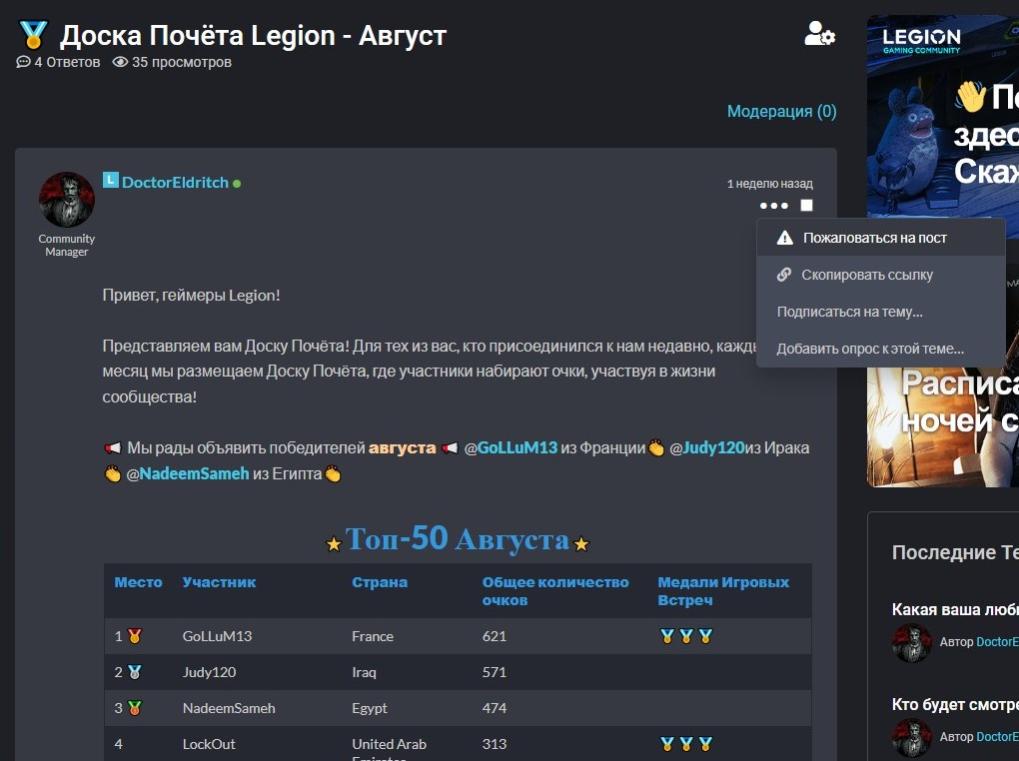Tick the post selection checkbox
1019x761 pixels.
(807, 206)
